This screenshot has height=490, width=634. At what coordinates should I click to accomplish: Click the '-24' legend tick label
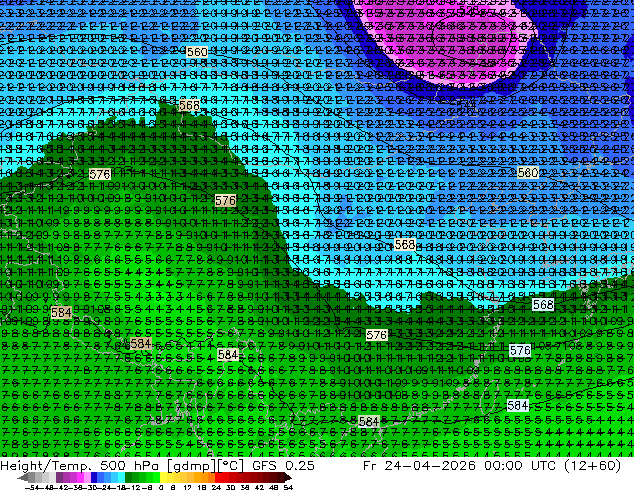(106, 487)
